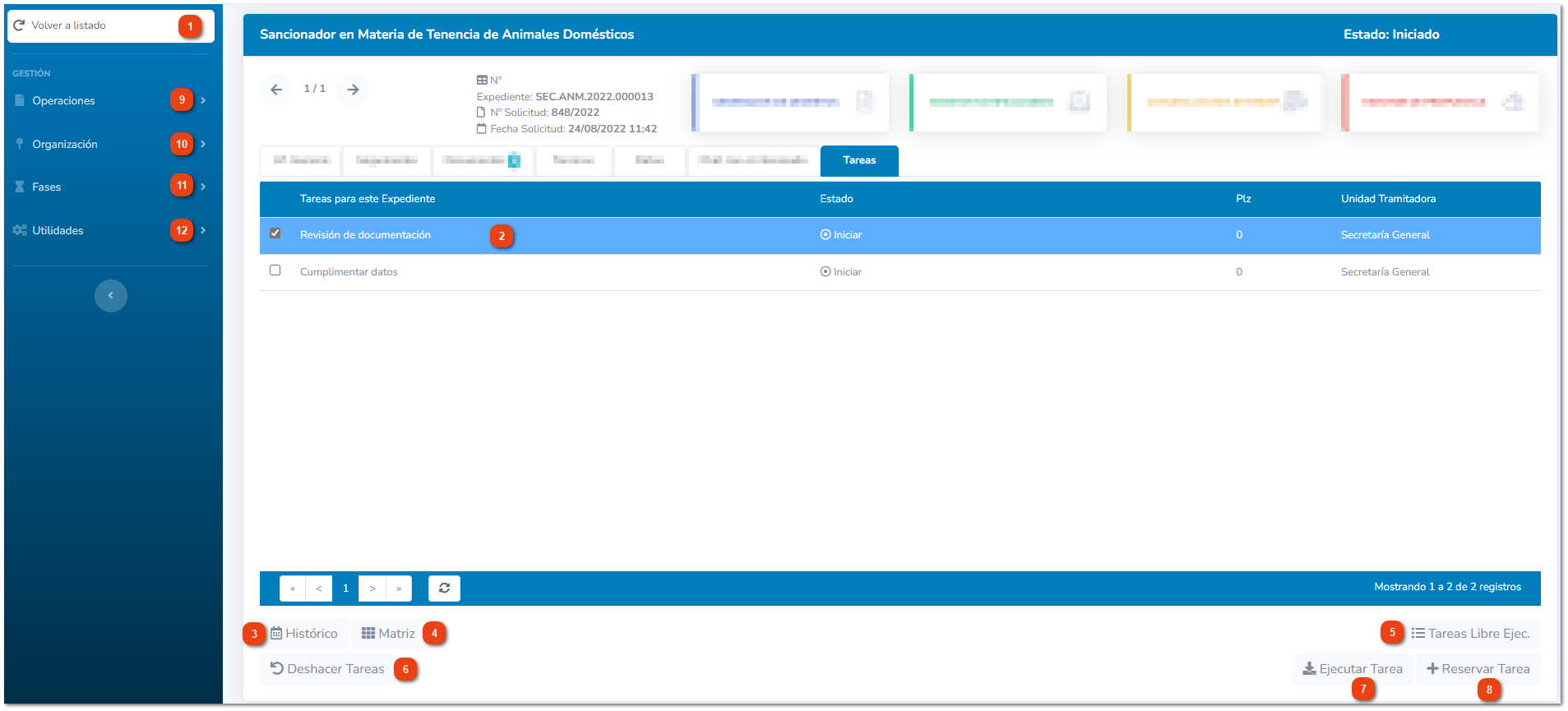
Task: Uncheck the Revisión de documentación checkbox
Action: coord(275,233)
